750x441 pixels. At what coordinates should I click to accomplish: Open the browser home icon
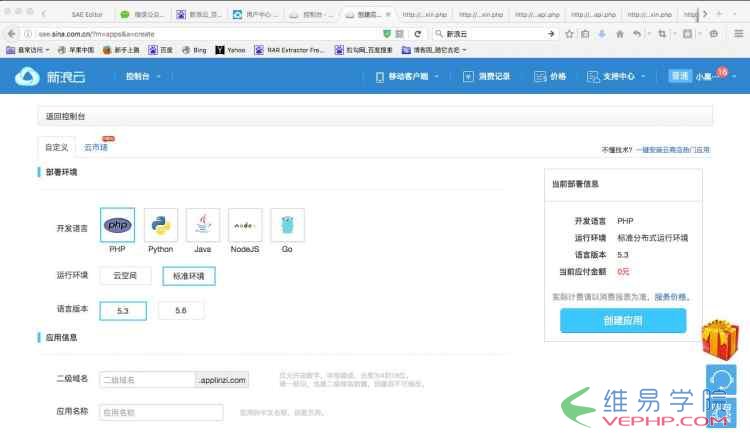(x=620, y=34)
